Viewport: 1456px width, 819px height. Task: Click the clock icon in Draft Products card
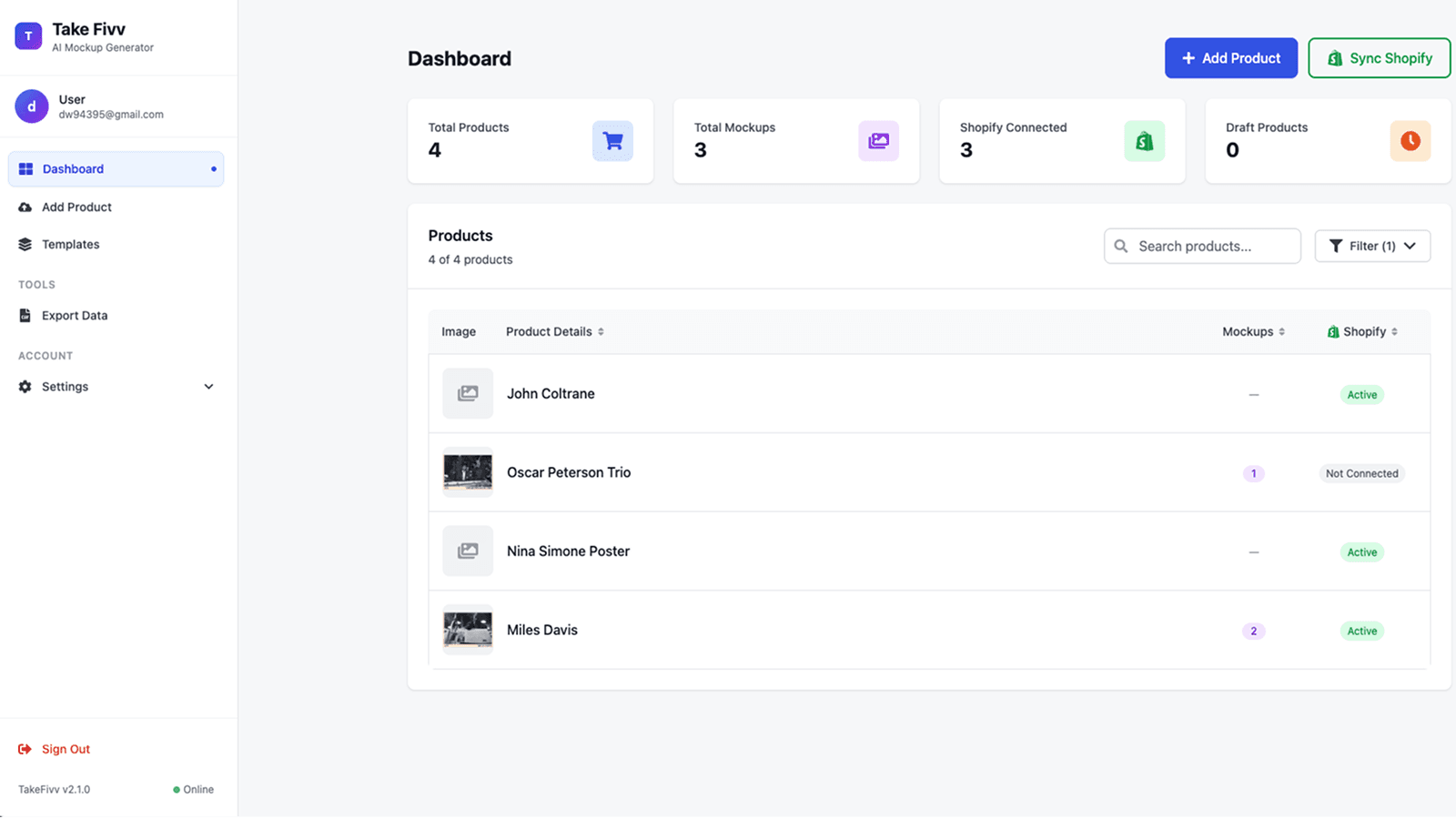tap(1410, 141)
